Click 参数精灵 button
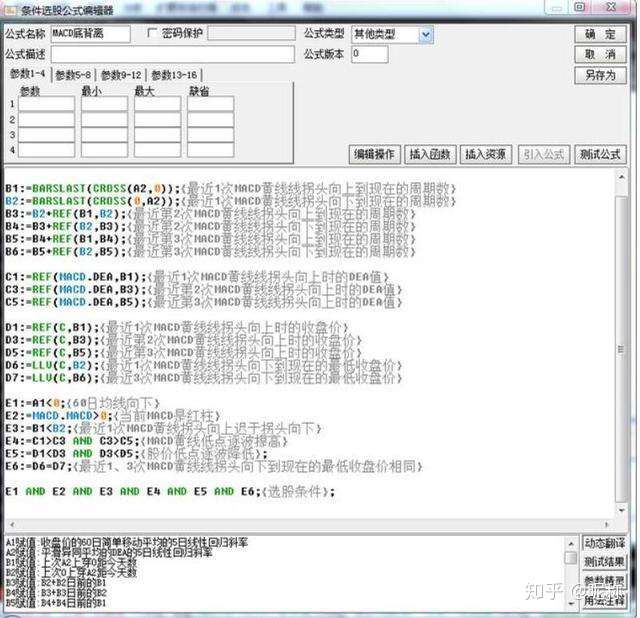 pos(604,581)
